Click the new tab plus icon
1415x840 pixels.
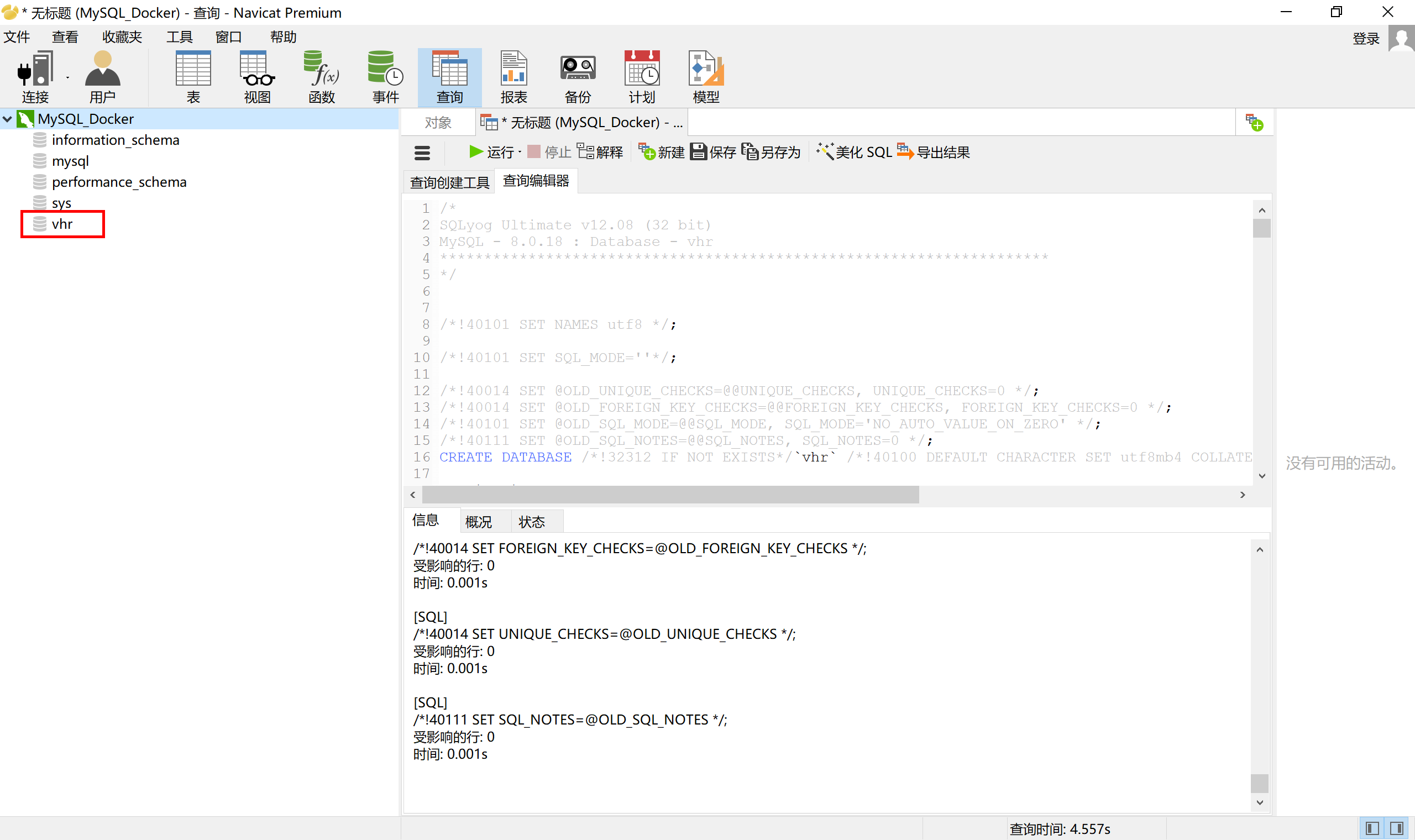coord(1254,122)
